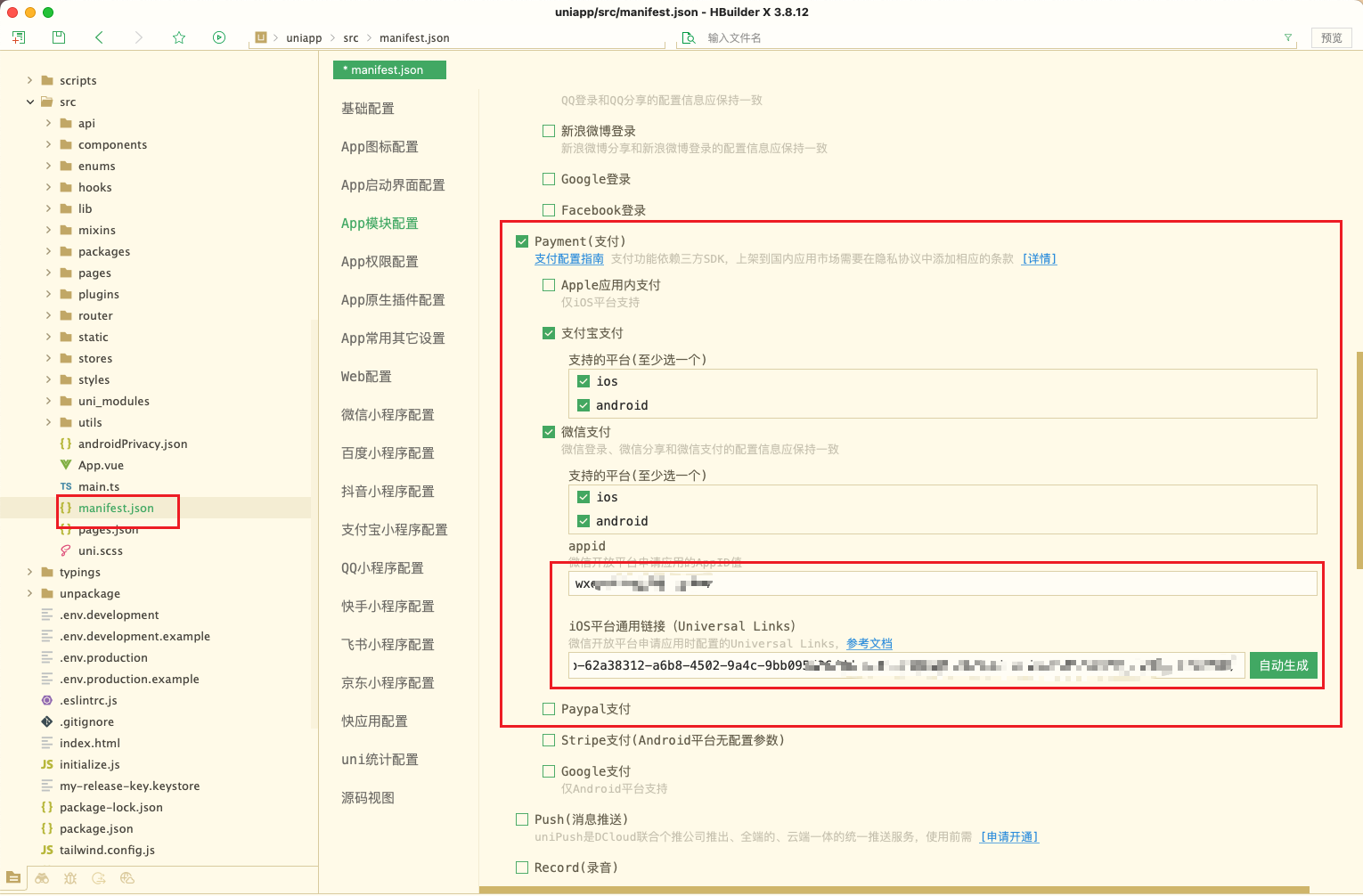Viewport: 1363px width, 896px height.
Task: Click the TS icon of main.ts
Action: coord(66,486)
